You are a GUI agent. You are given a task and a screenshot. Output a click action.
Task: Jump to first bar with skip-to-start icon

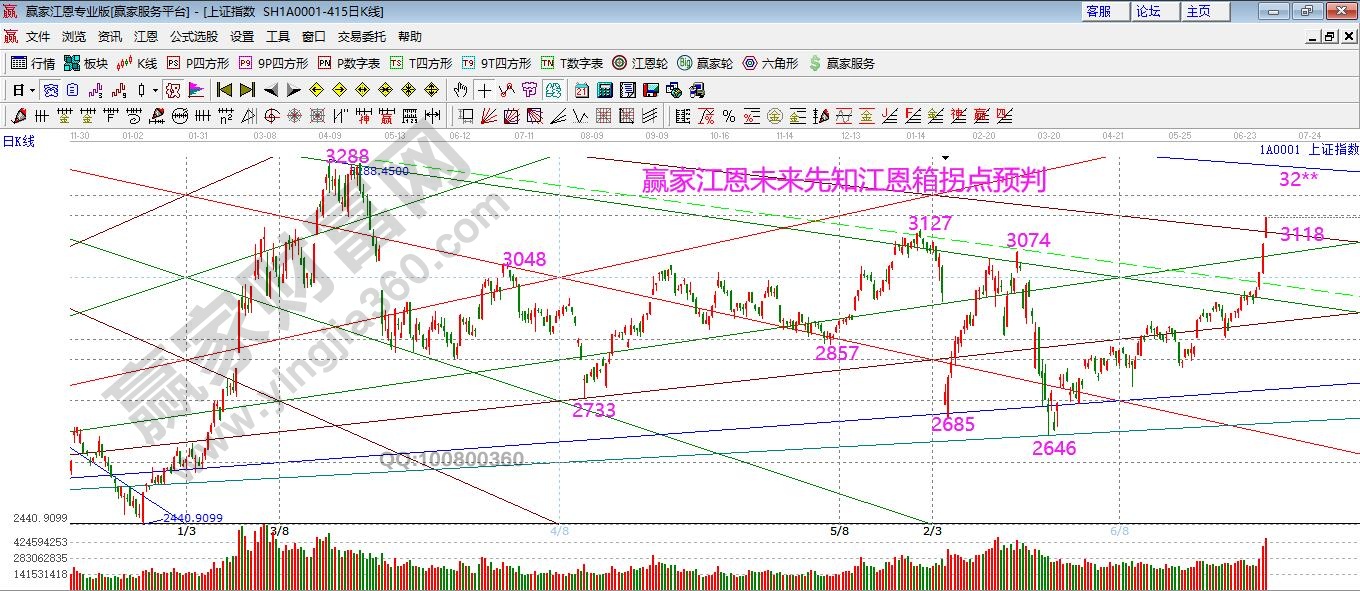[x=224, y=90]
